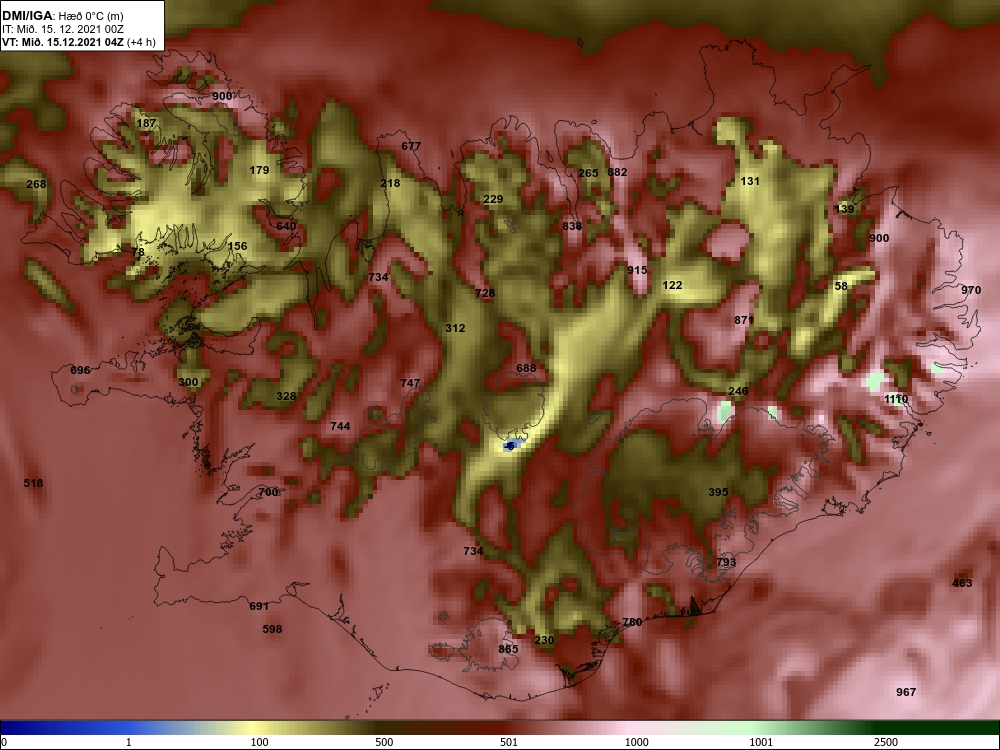Image resolution: width=1000 pixels, height=750 pixels.
Task: Click the 265 map value
Action: point(589,173)
